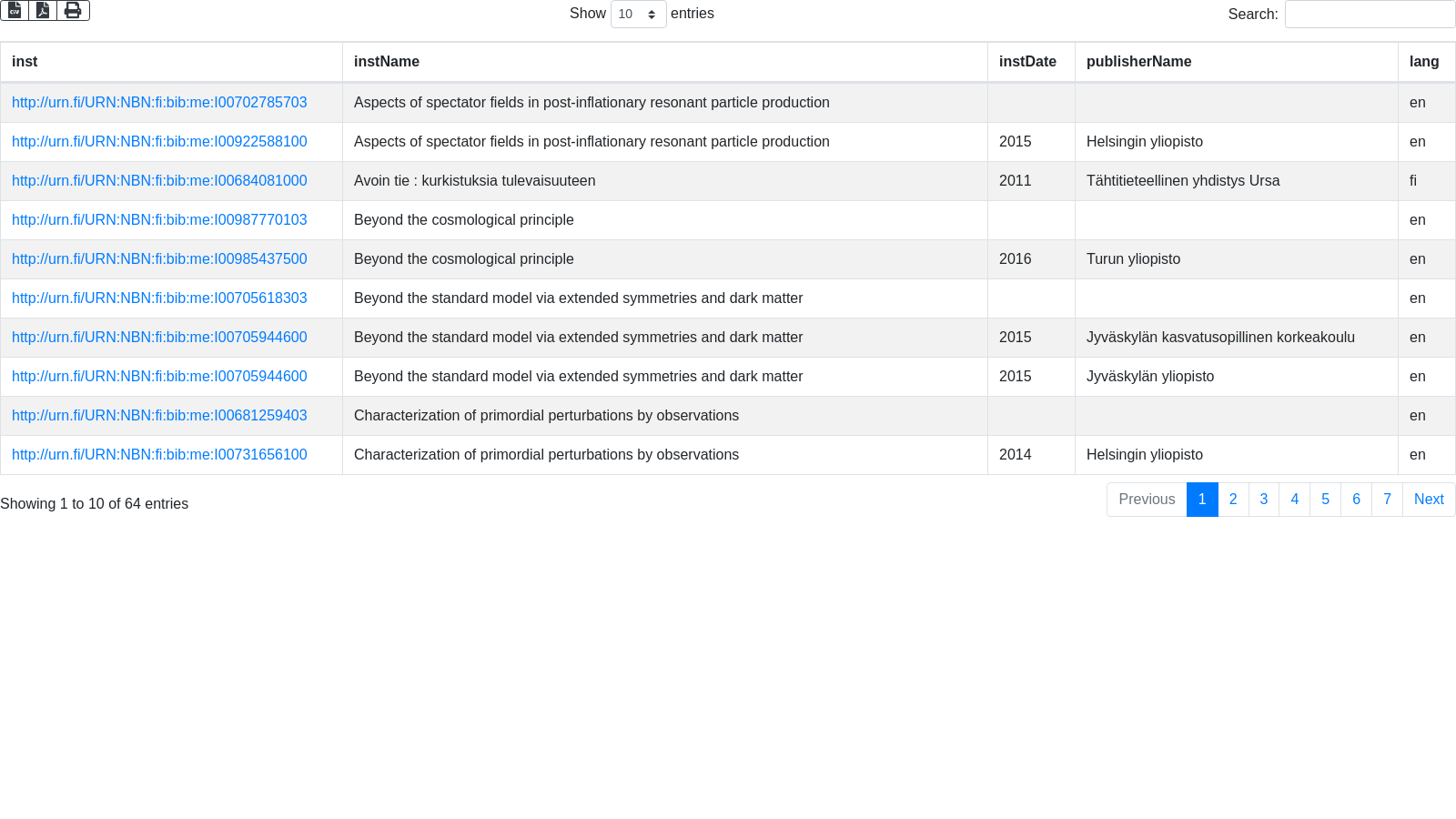The width and height of the screenshot is (1456, 819).
Task: Go to page 5 of results
Action: pyautogui.click(x=1325, y=500)
